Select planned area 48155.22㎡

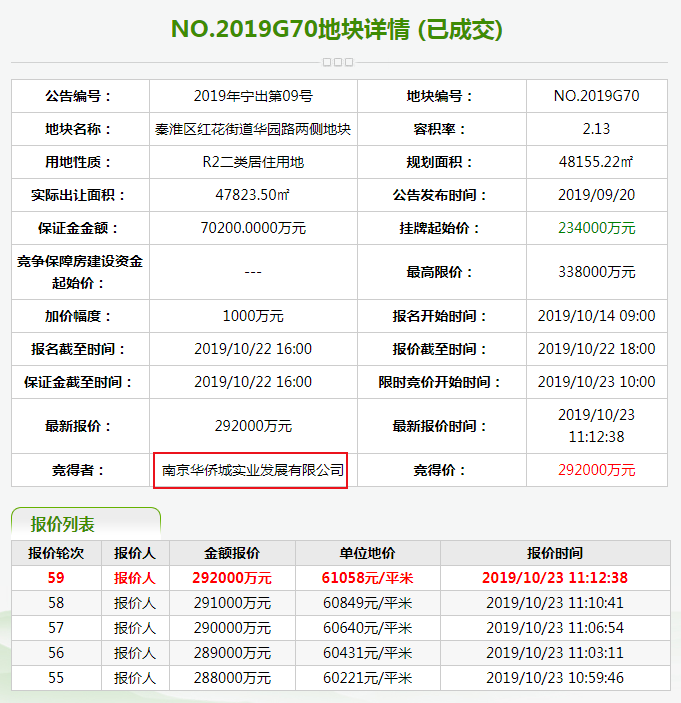tap(596, 162)
